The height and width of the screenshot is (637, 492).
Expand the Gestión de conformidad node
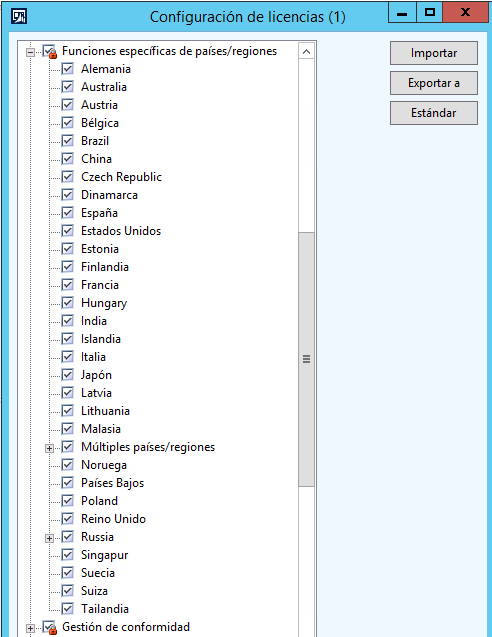tap(30, 628)
